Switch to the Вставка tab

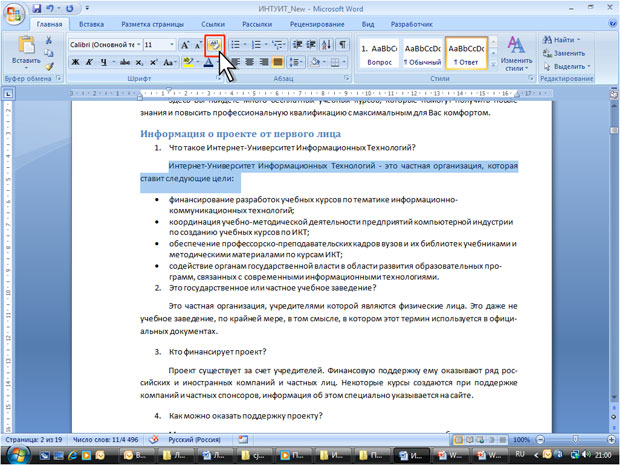91,23
